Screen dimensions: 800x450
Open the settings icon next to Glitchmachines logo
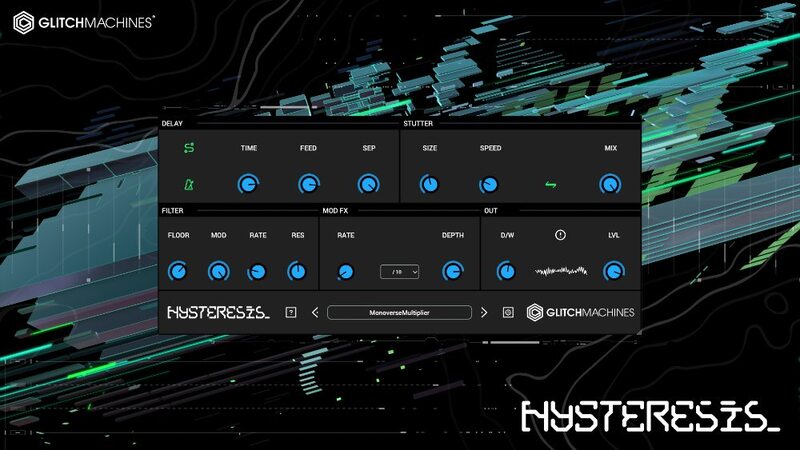pyautogui.click(x=508, y=312)
